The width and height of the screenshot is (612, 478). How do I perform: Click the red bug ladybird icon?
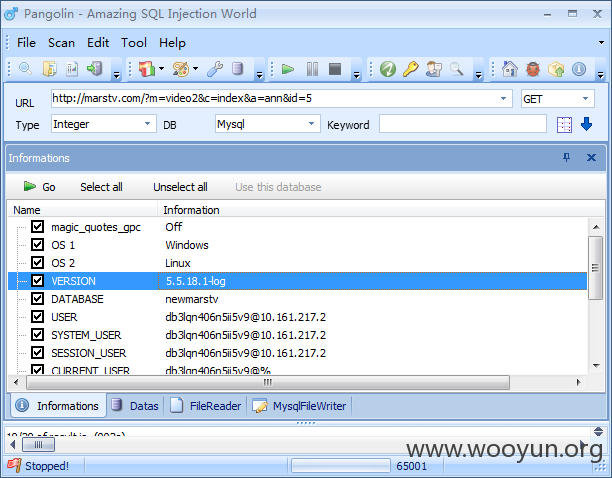point(533,69)
